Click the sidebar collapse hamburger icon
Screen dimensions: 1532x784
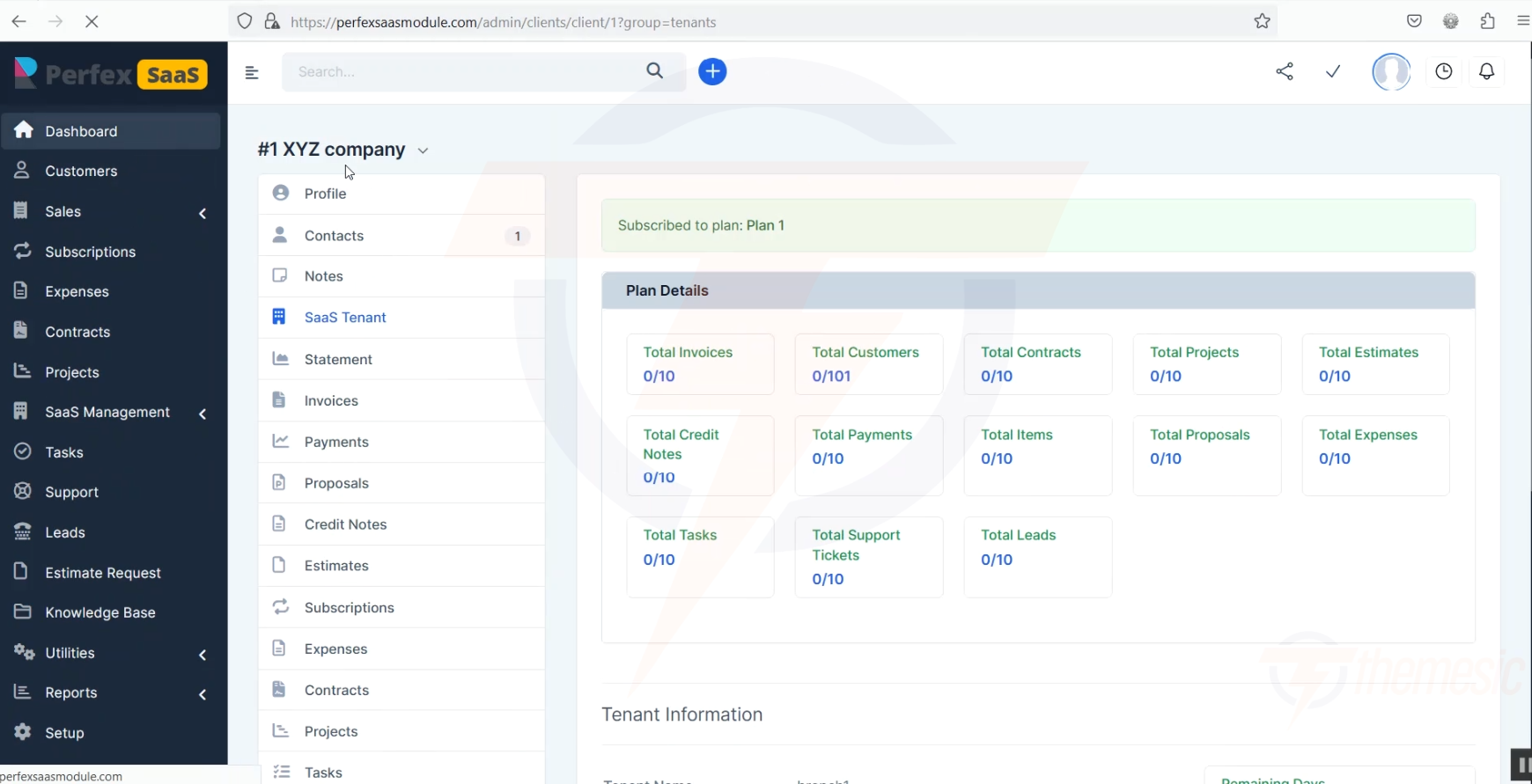(252, 72)
